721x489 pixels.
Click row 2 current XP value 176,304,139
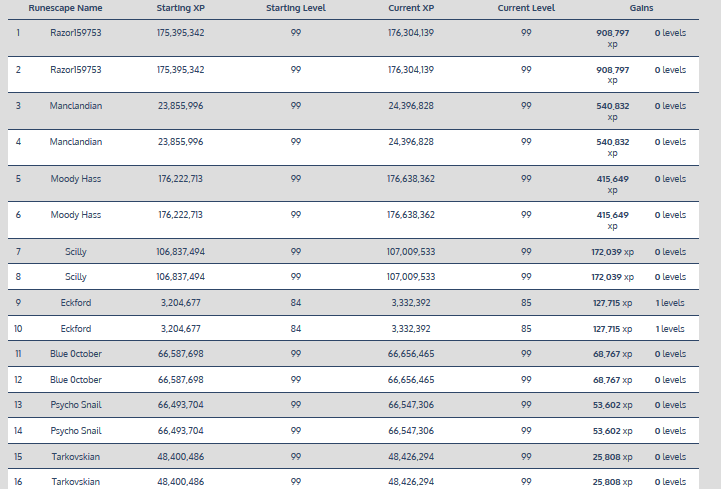pyautogui.click(x=411, y=70)
